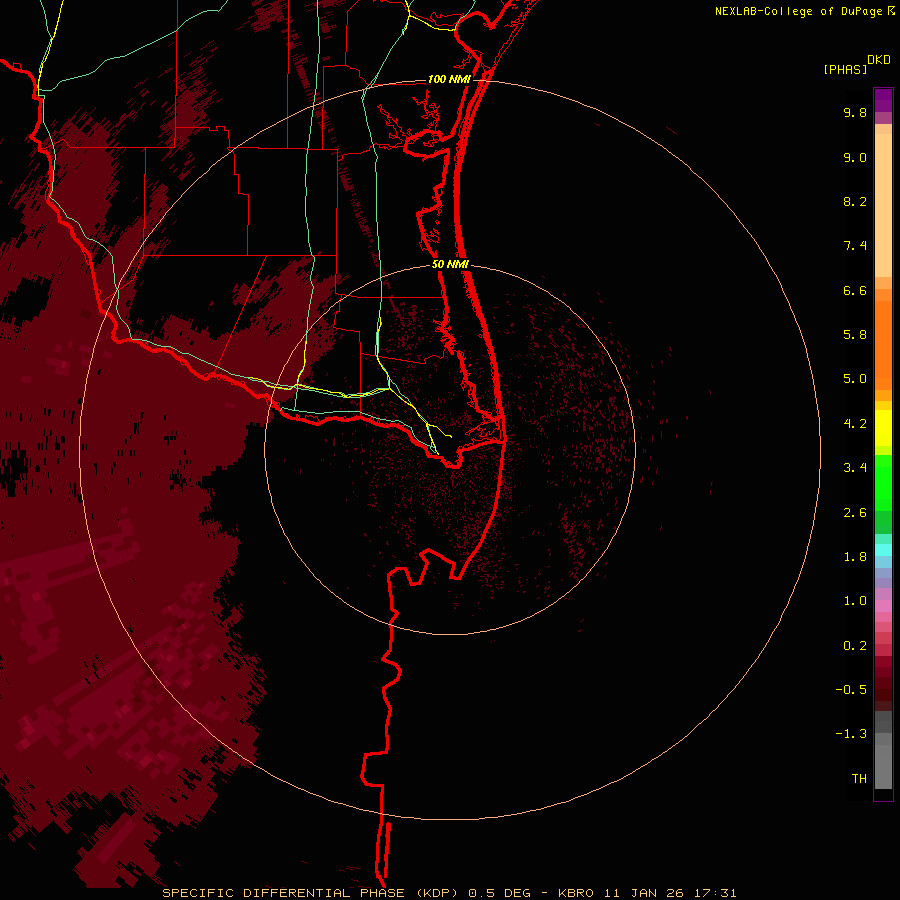
Task: Click the 3.4 legend value
Action: pyautogui.click(x=855, y=468)
